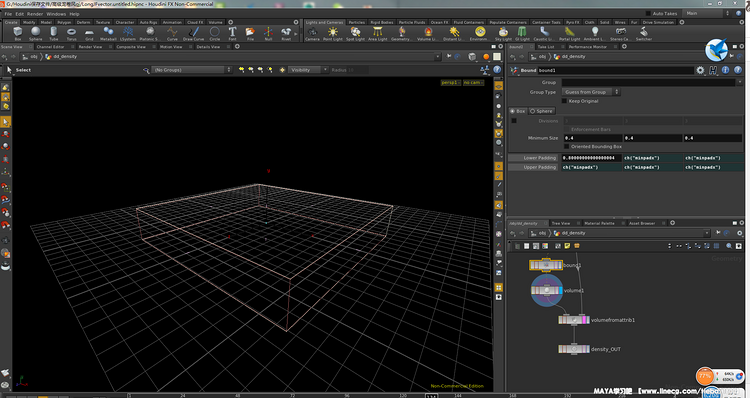Click the Platonic Solids tool
The width and height of the screenshot is (750, 398).
[x=150, y=33]
